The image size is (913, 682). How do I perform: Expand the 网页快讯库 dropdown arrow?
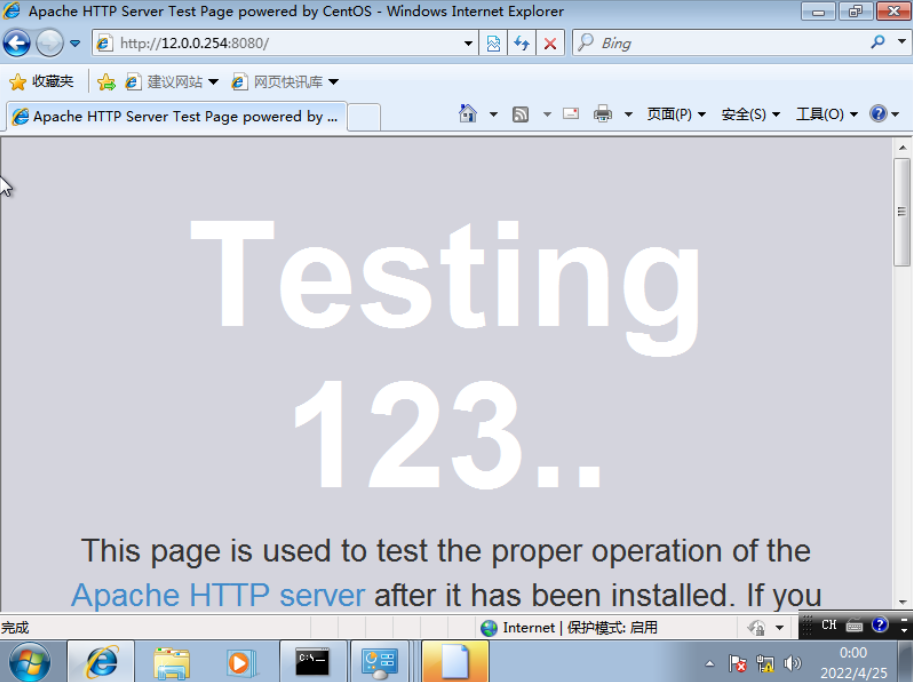(x=334, y=82)
